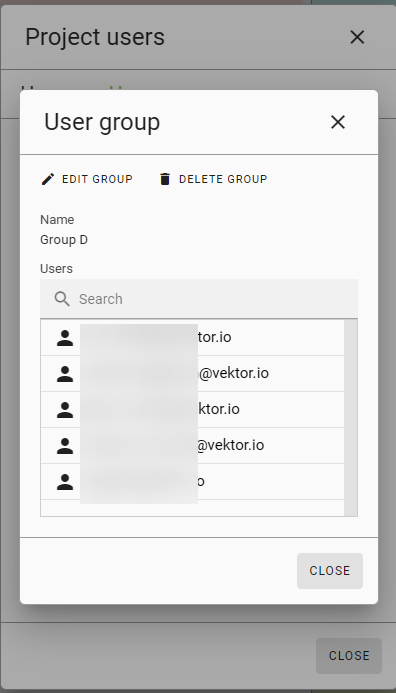
Task: Select the first user entry ending in tor.io
Action: pos(192,338)
